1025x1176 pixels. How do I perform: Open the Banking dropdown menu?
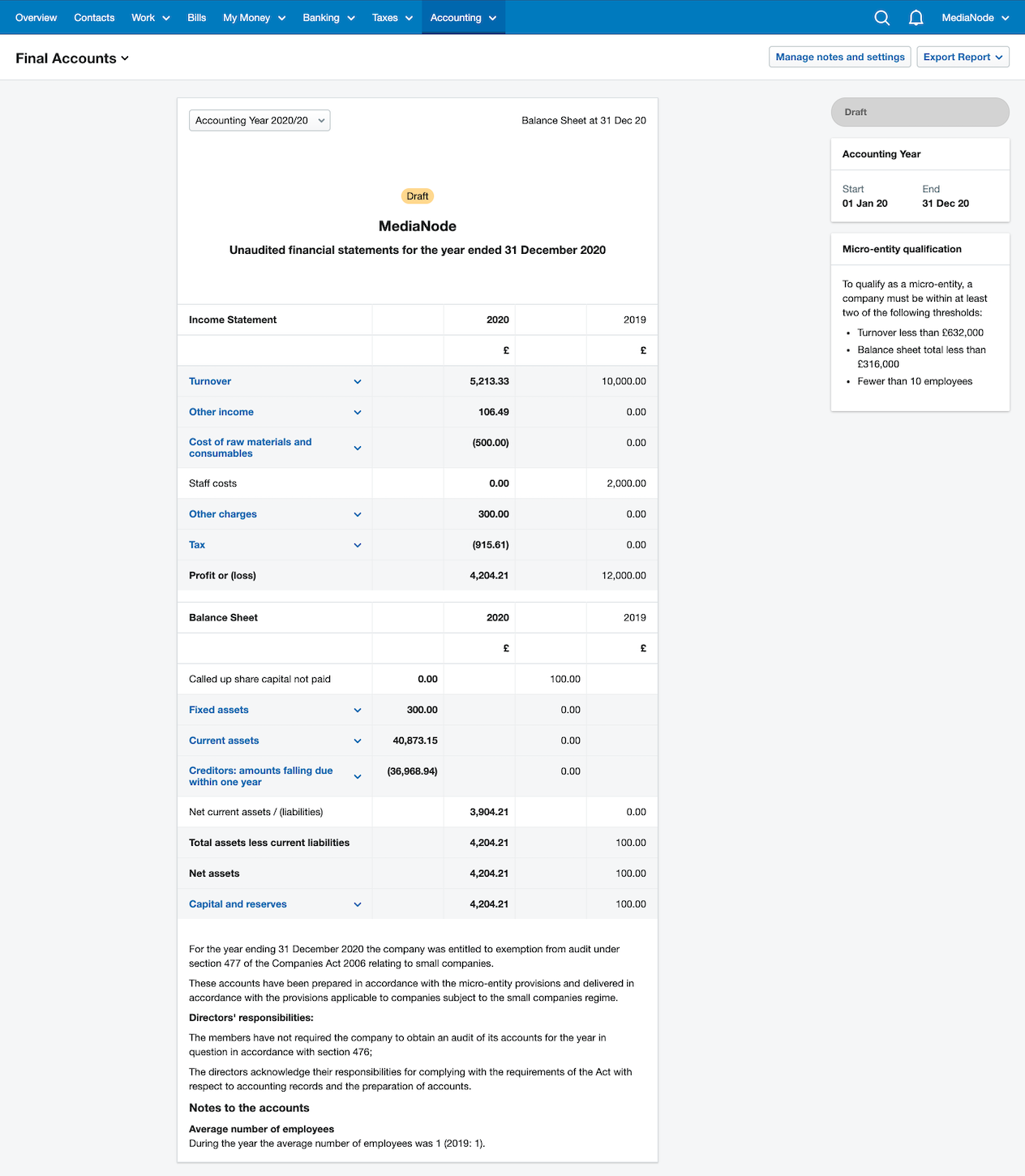click(328, 17)
